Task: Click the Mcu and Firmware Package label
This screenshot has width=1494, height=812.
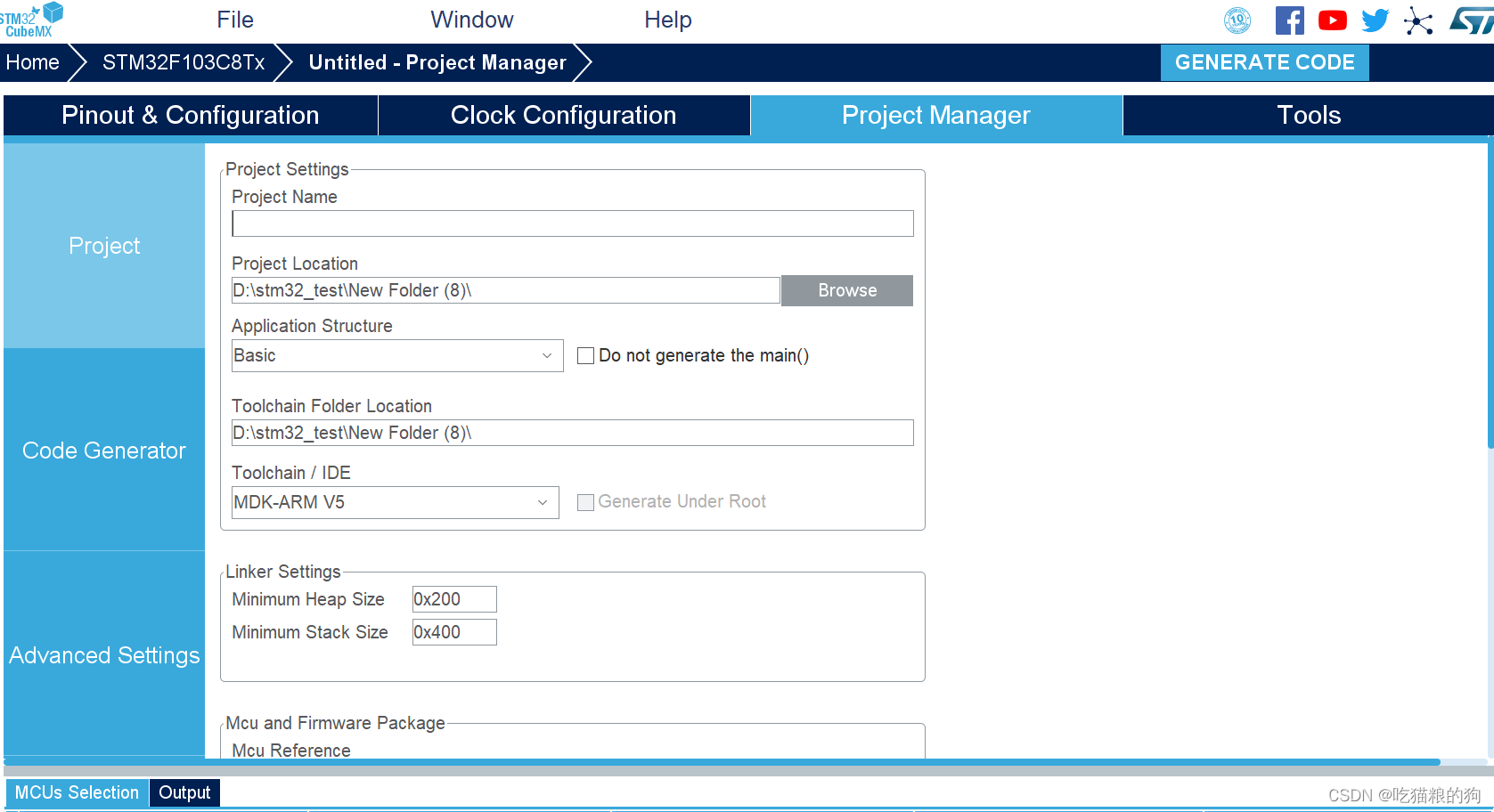Action: click(x=335, y=723)
